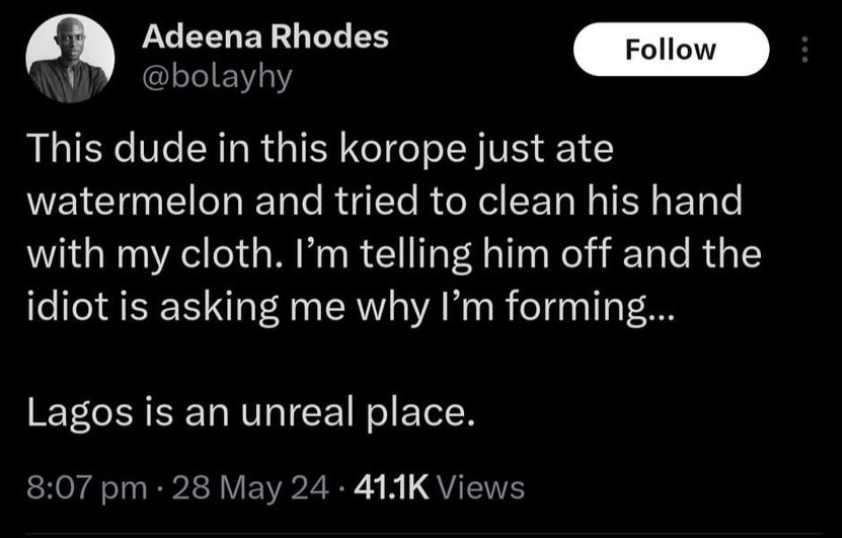This screenshot has width=842, height=538.
Task: Open the three-dot more options menu
Action: point(808,49)
